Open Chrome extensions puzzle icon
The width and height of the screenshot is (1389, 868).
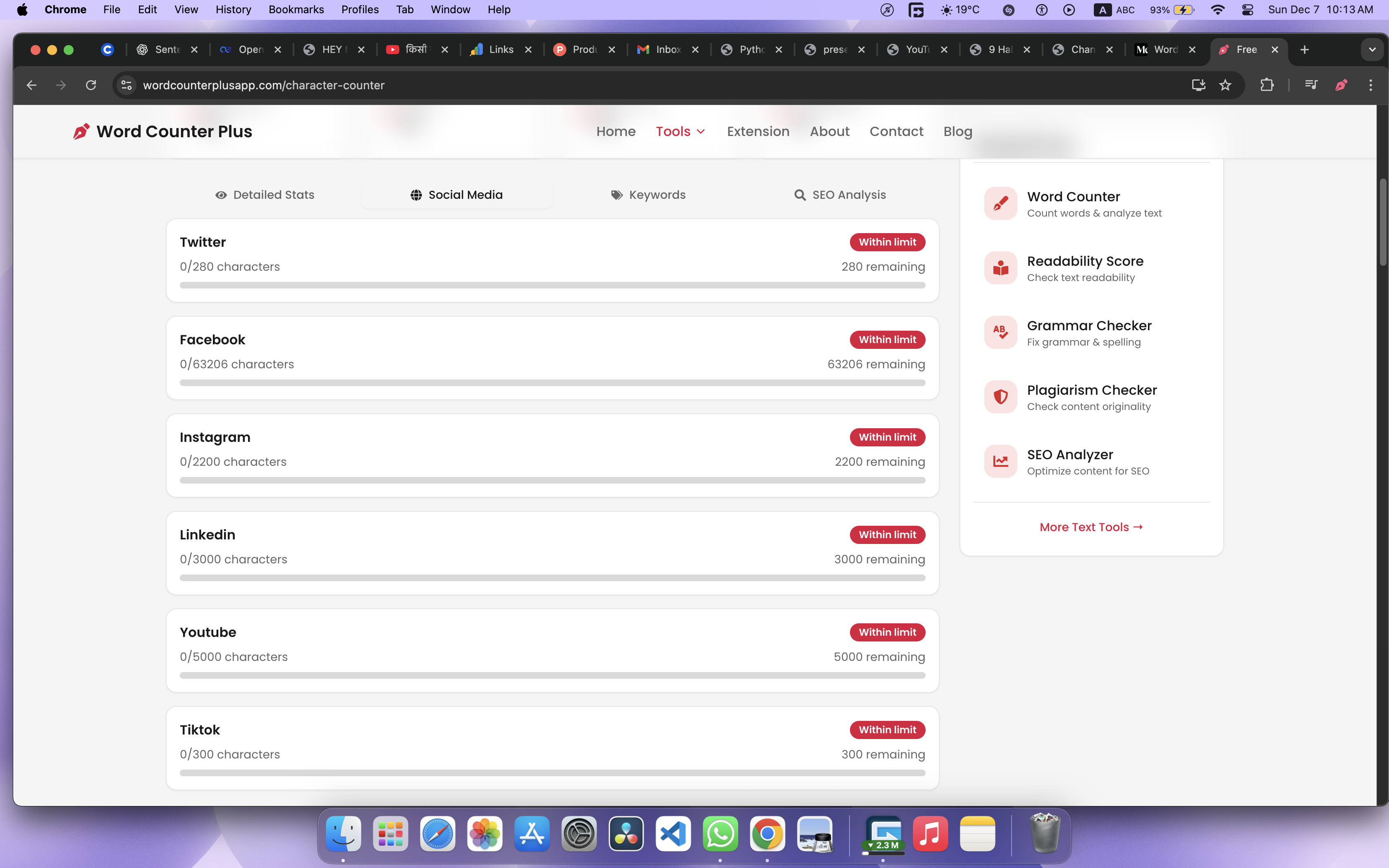pyautogui.click(x=1267, y=85)
